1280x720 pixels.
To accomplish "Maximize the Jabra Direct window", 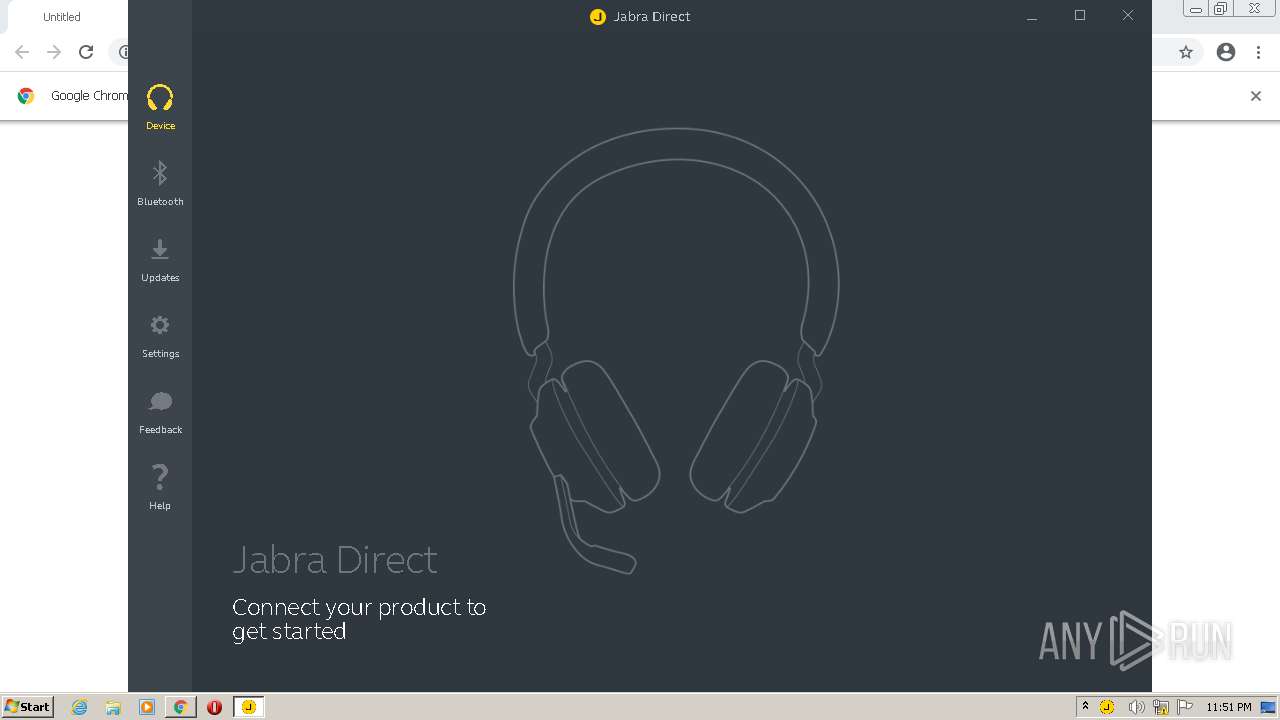I will click(x=1080, y=16).
